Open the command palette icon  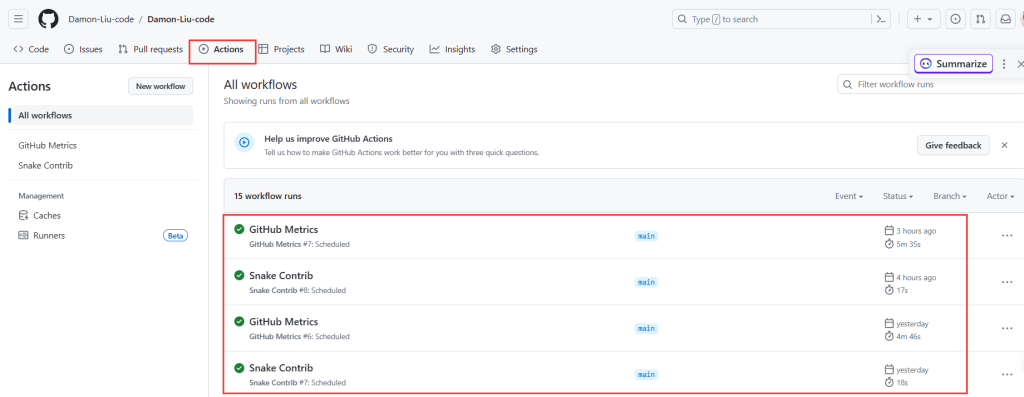(x=881, y=20)
